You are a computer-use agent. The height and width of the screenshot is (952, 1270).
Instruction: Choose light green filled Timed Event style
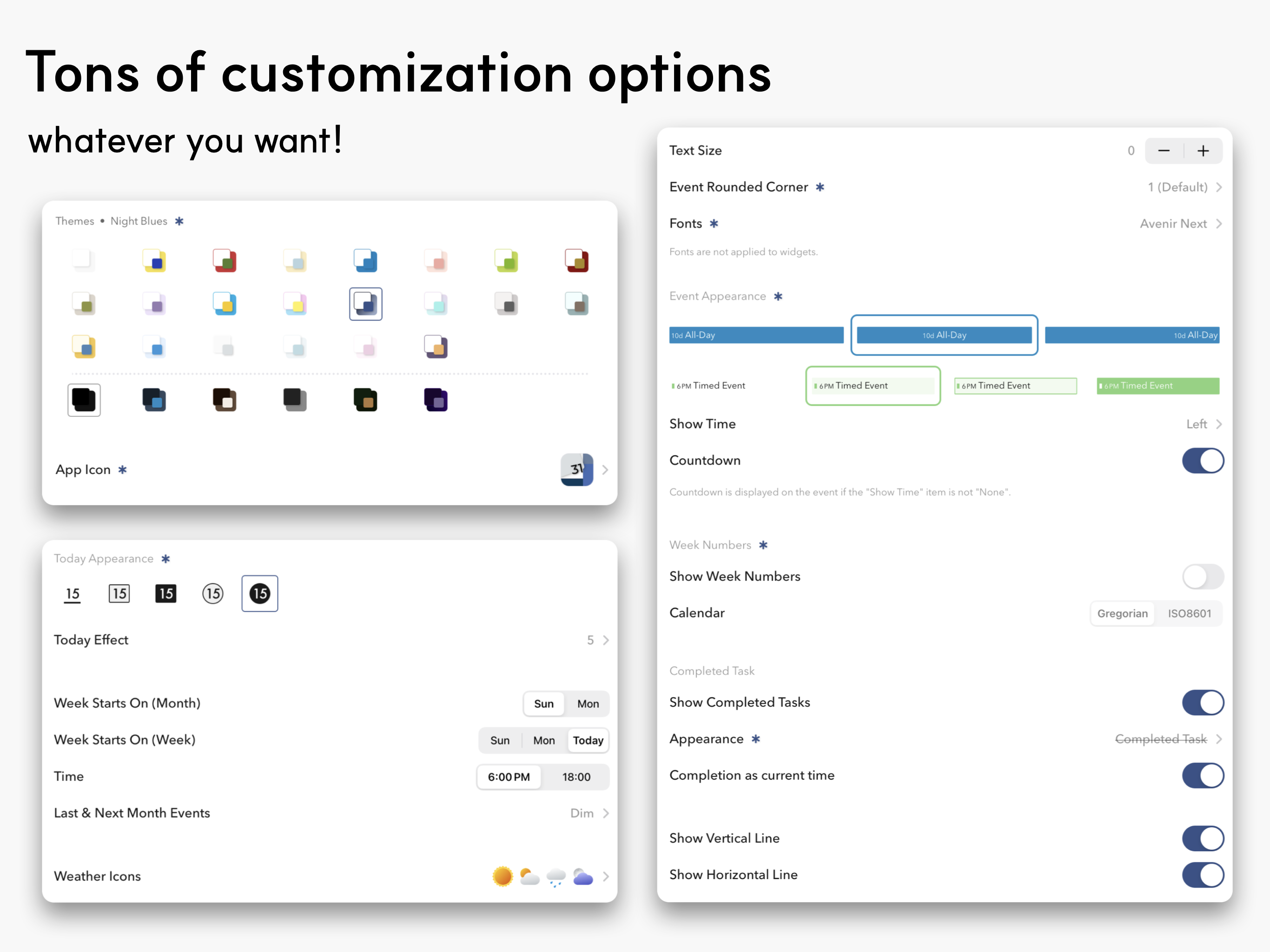click(873, 386)
